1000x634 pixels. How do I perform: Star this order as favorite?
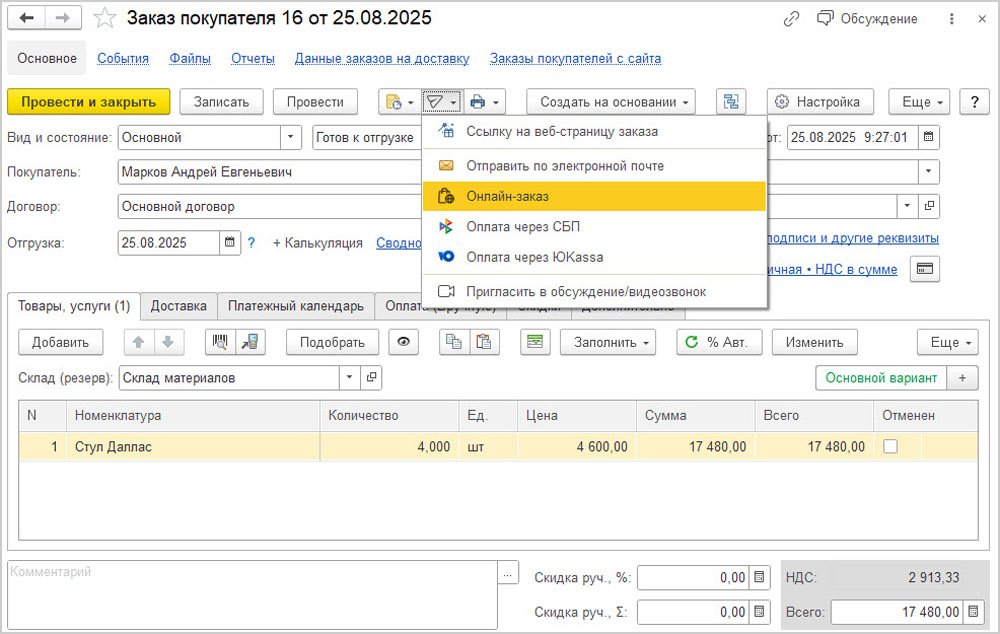(x=104, y=19)
